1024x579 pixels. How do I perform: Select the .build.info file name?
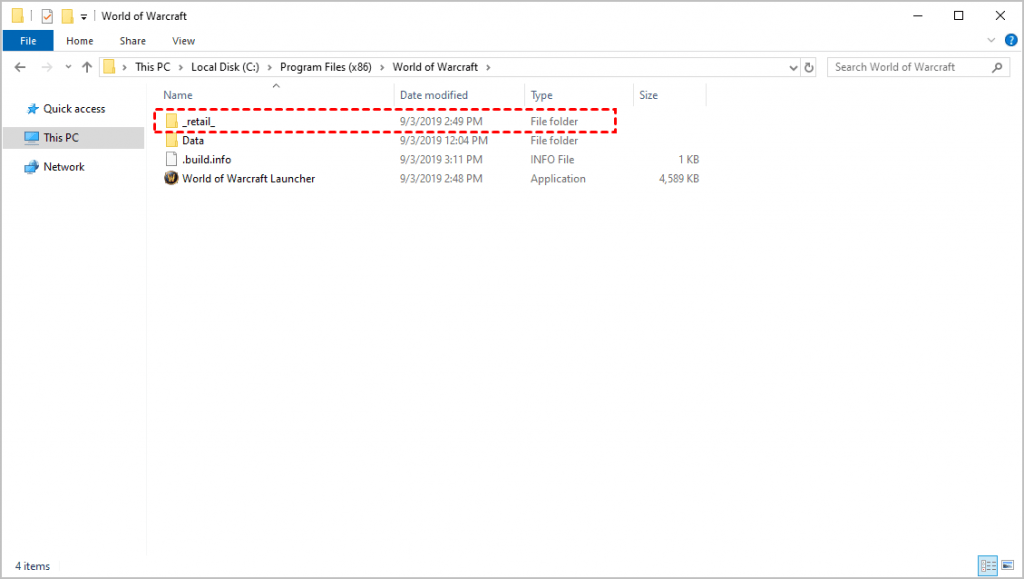[x=206, y=159]
